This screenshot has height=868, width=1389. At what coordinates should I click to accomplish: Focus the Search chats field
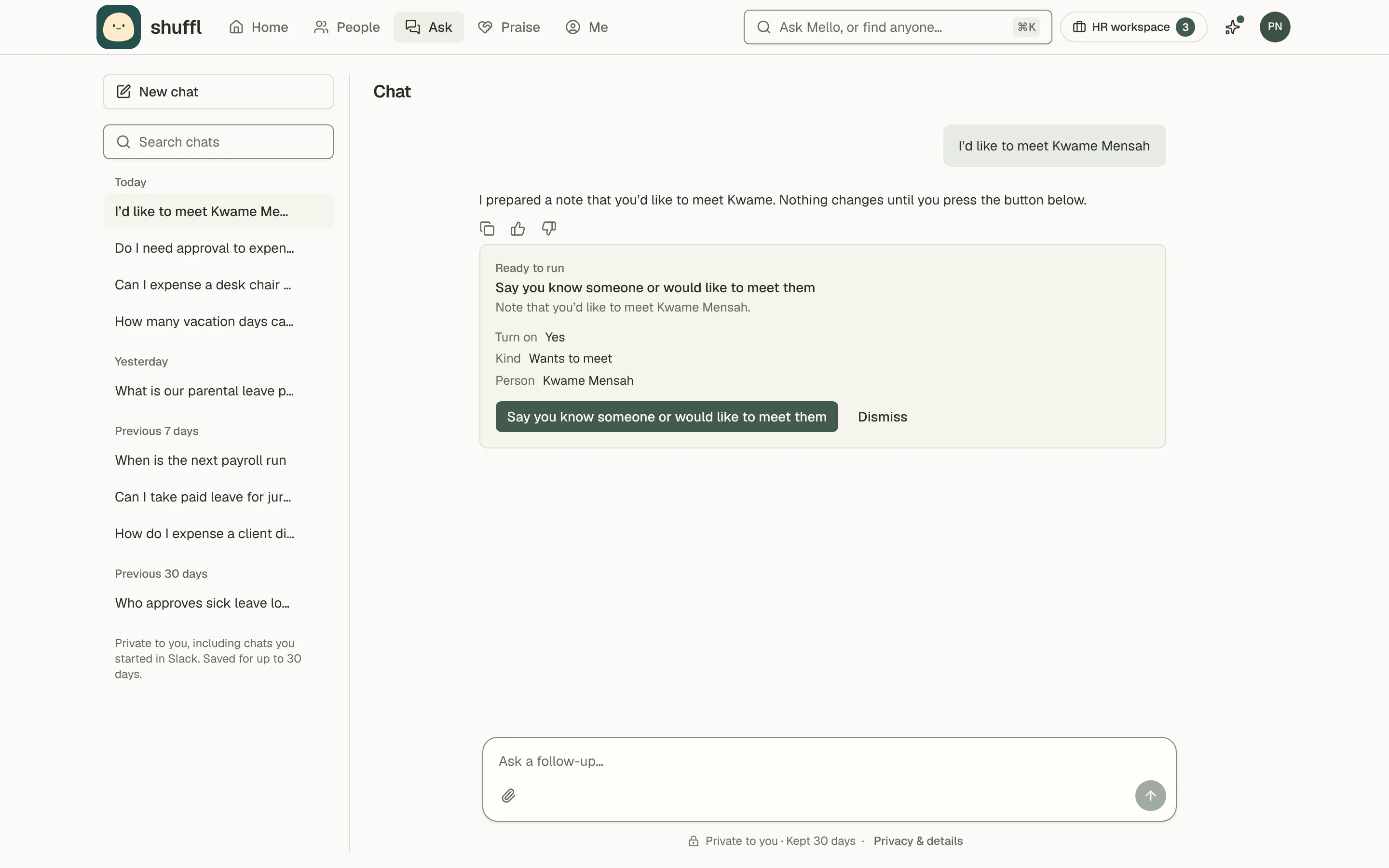coord(218,142)
